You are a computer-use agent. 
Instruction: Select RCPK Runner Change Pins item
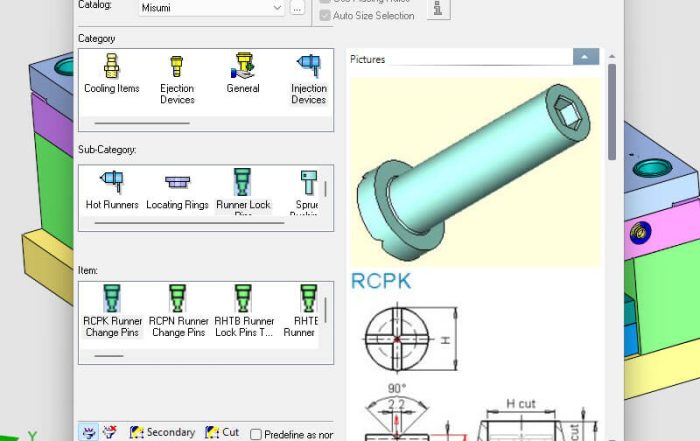pyautogui.click(x=112, y=310)
